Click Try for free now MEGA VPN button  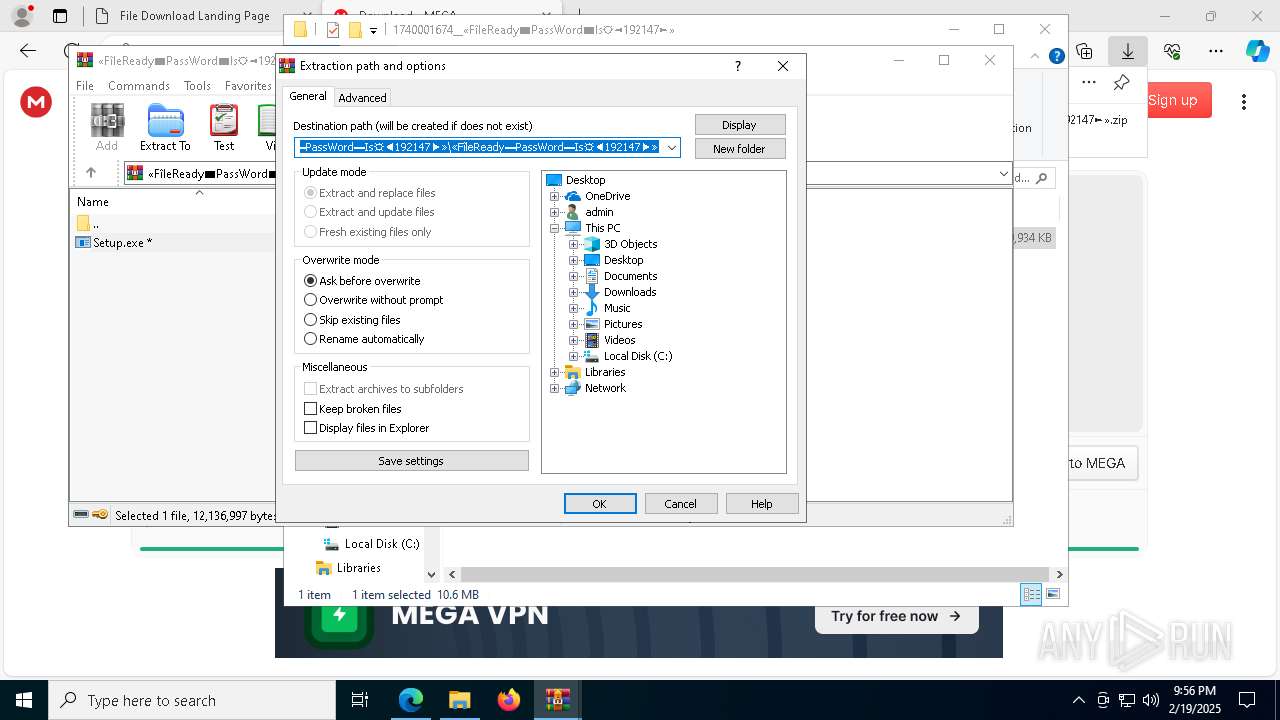(x=894, y=616)
